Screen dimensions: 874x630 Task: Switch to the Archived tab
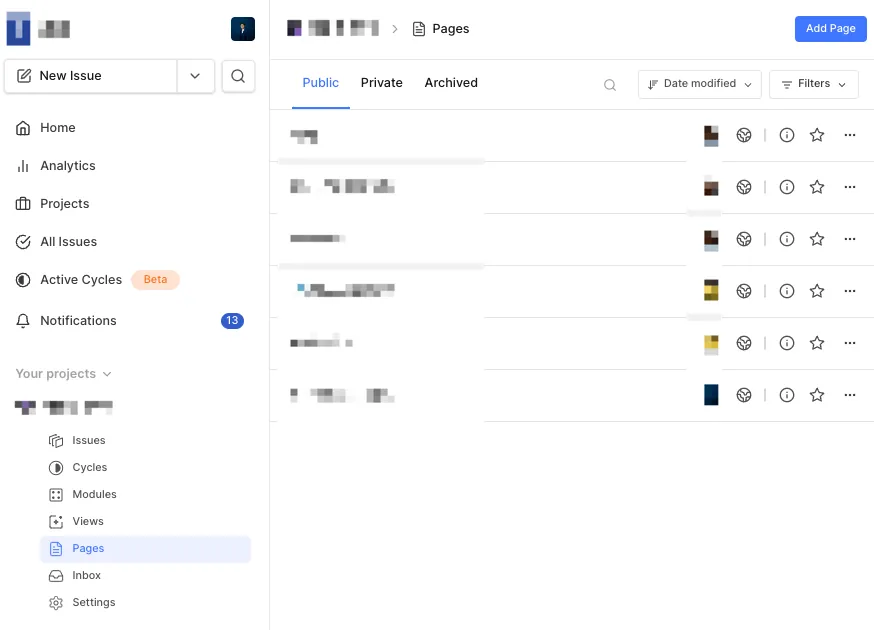point(451,83)
